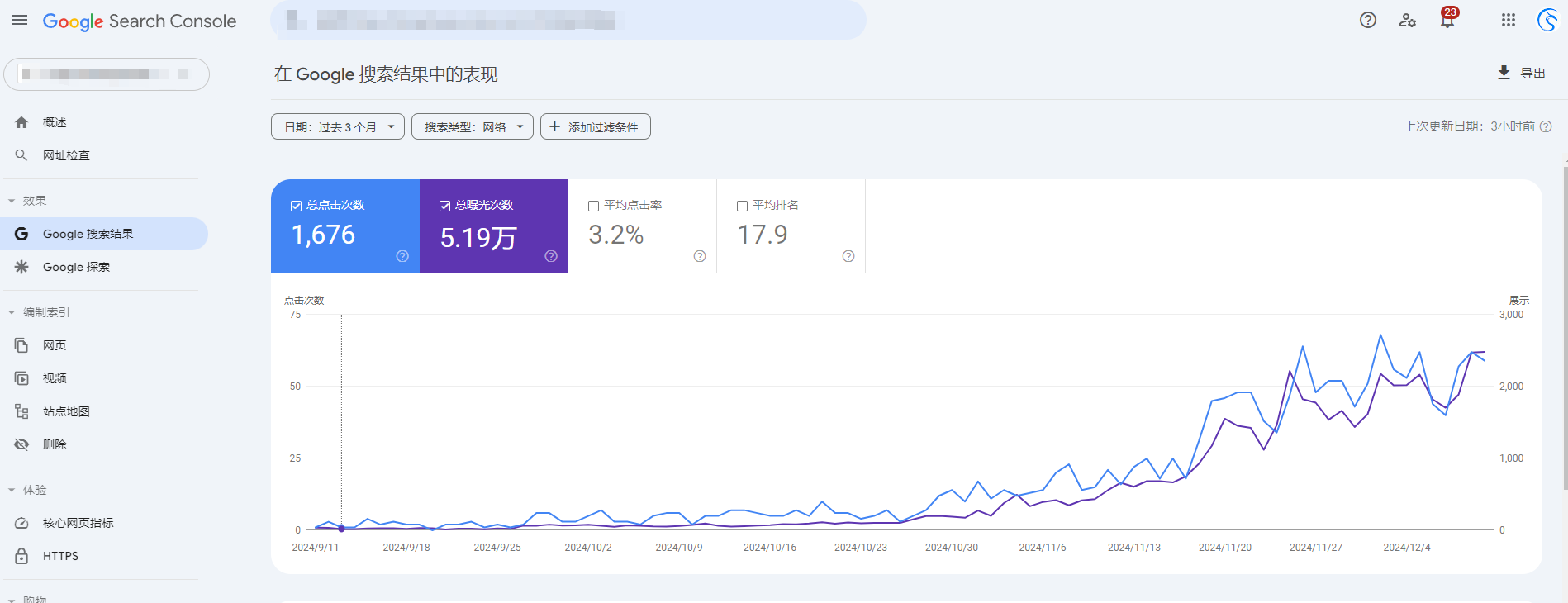Enable the 平均点击率 checkbox
This screenshot has width=1568, height=603.
(x=593, y=206)
